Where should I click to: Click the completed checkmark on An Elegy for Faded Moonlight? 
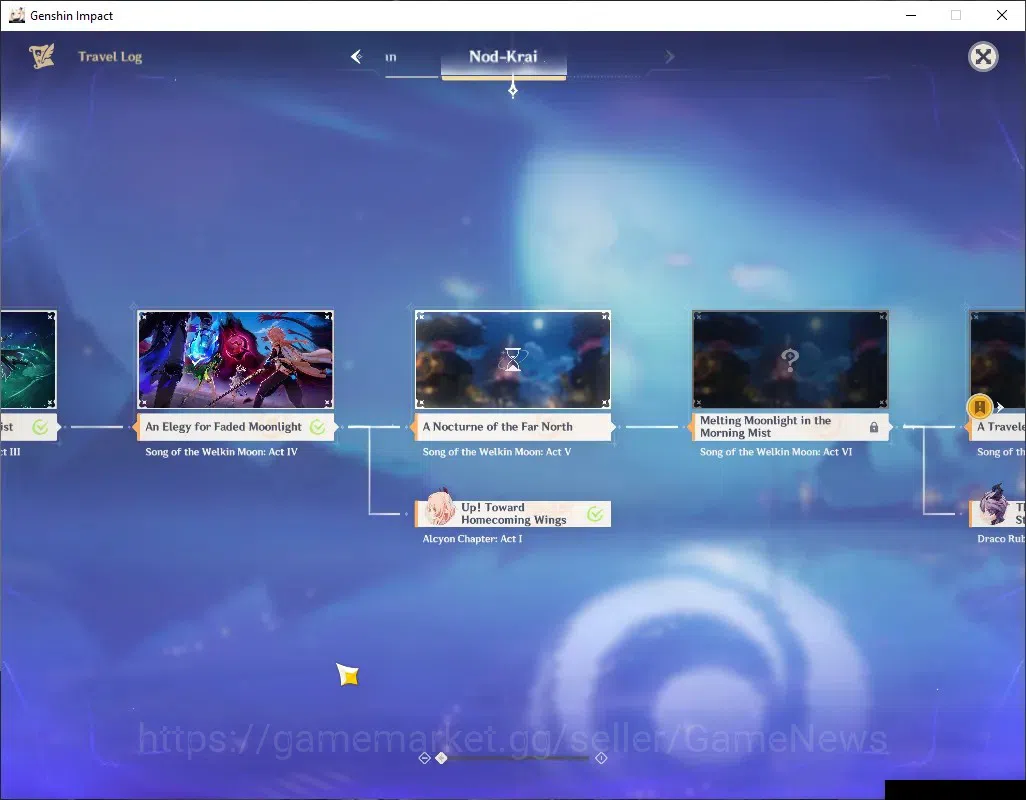click(x=317, y=427)
